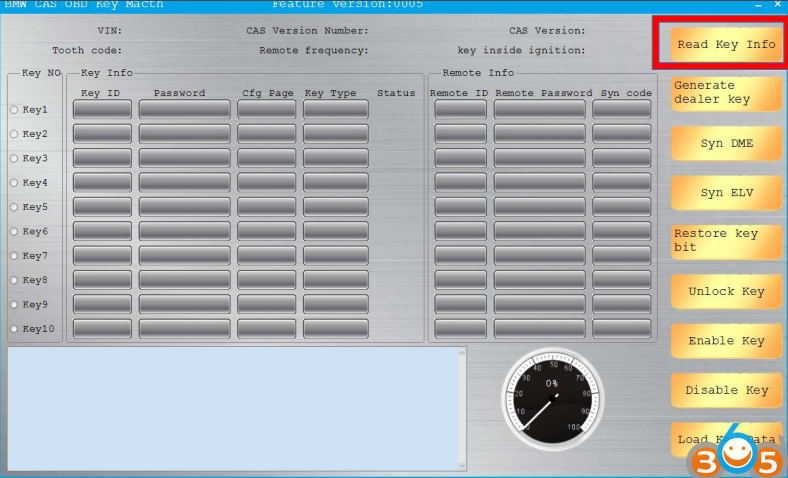Viewport: 788px width, 478px height.
Task: Click the Key ID field for Key1
Action: pos(102,109)
